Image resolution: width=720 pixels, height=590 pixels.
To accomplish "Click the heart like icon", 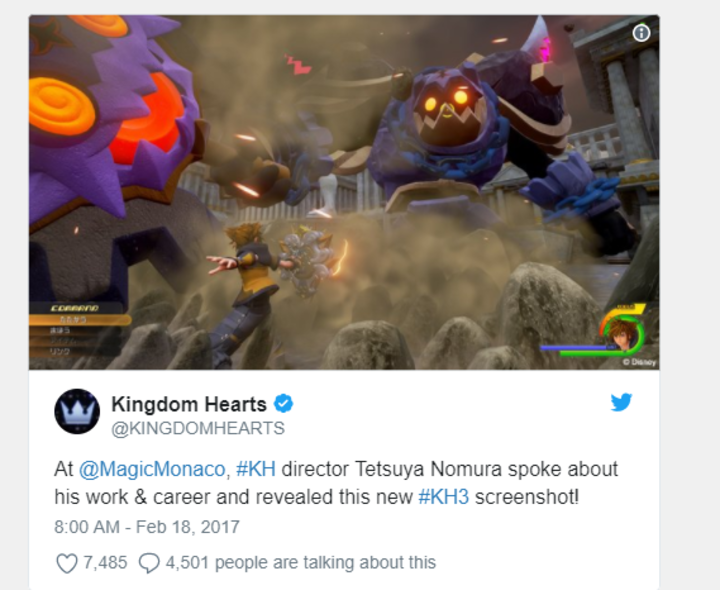I will [x=67, y=563].
